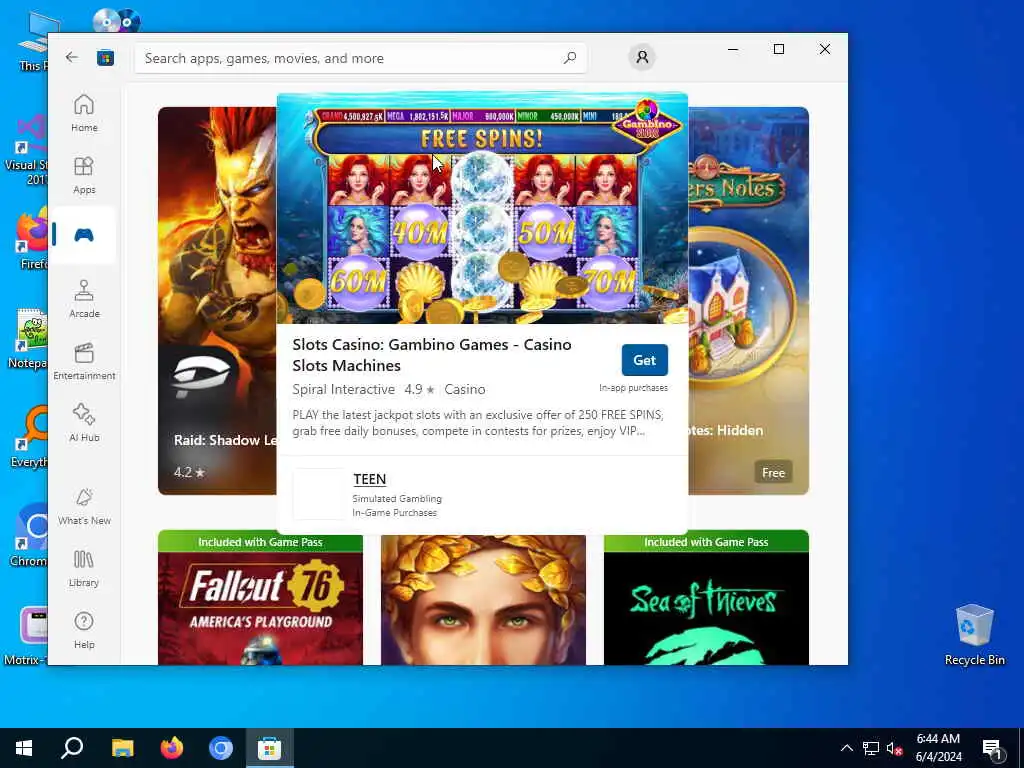Select the Notepad++ desktop shortcut
The image size is (1024, 768).
(27, 338)
